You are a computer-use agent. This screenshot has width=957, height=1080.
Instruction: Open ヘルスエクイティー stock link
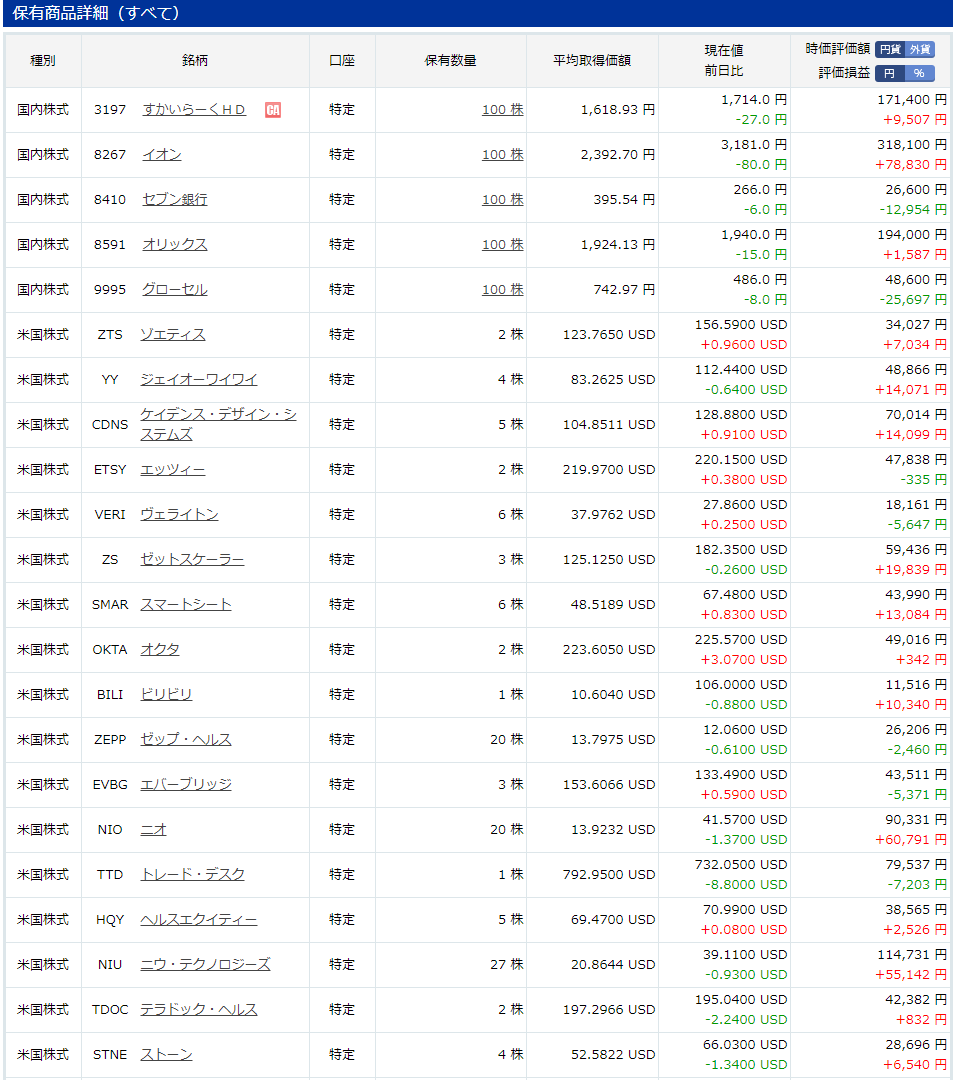pyautogui.click(x=199, y=920)
